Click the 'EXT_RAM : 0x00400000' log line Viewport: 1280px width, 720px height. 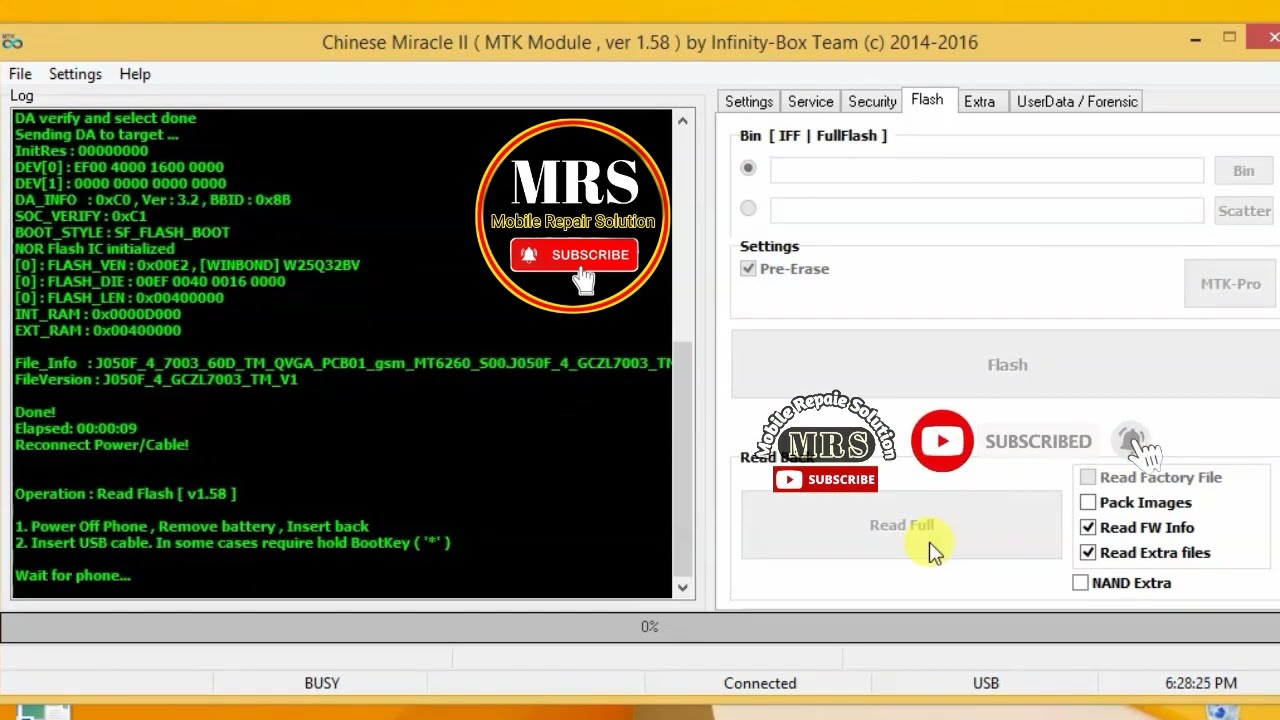click(x=98, y=330)
